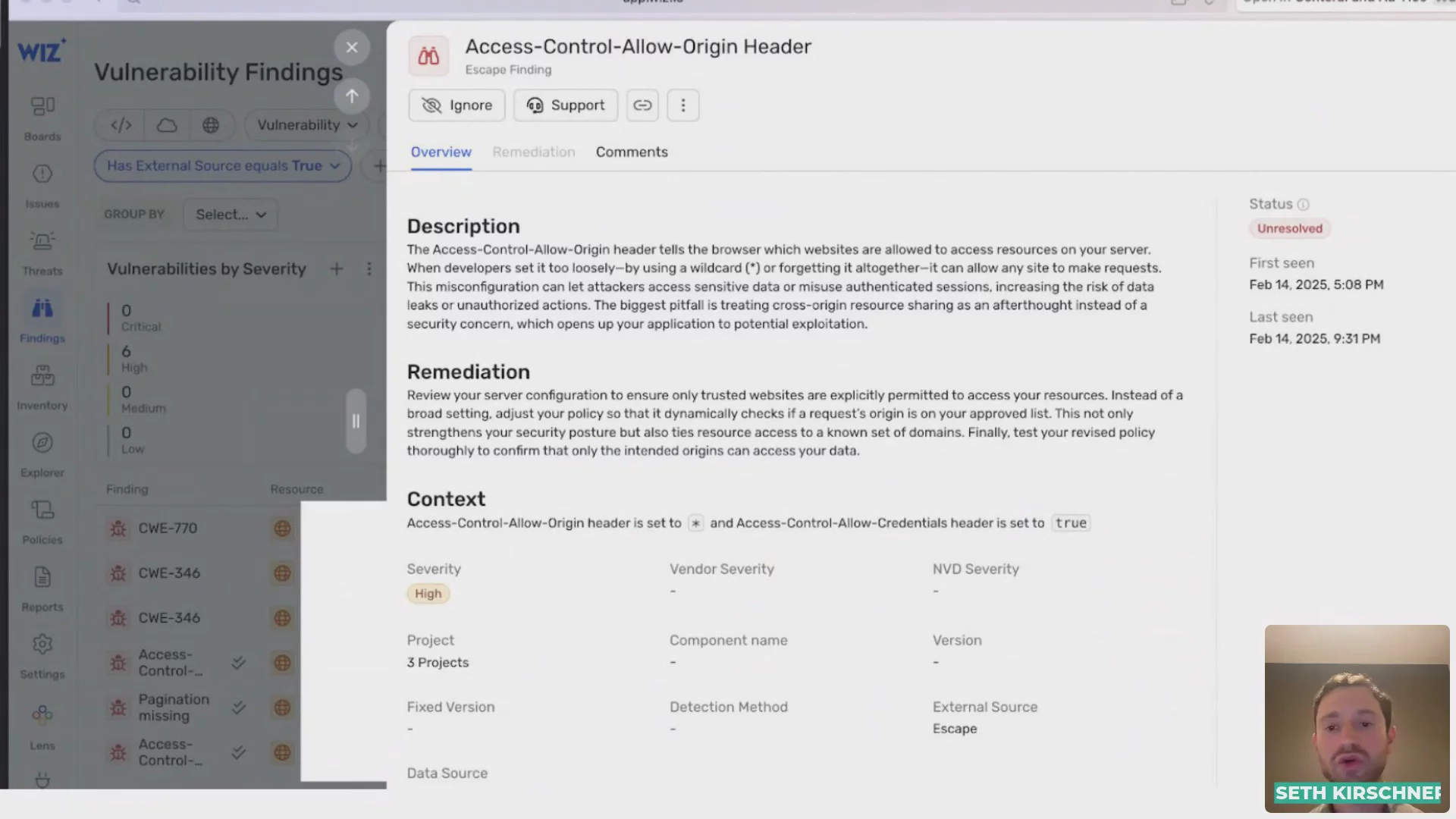Click the Ignore button
The image size is (1456, 819).
pyautogui.click(x=457, y=105)
